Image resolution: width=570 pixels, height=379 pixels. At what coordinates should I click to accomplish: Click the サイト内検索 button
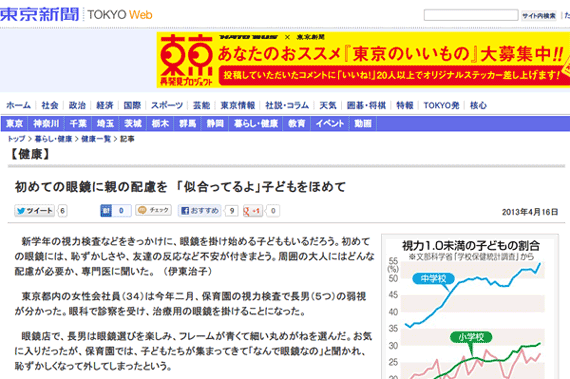pyautogui.click(x=539, y=16)
